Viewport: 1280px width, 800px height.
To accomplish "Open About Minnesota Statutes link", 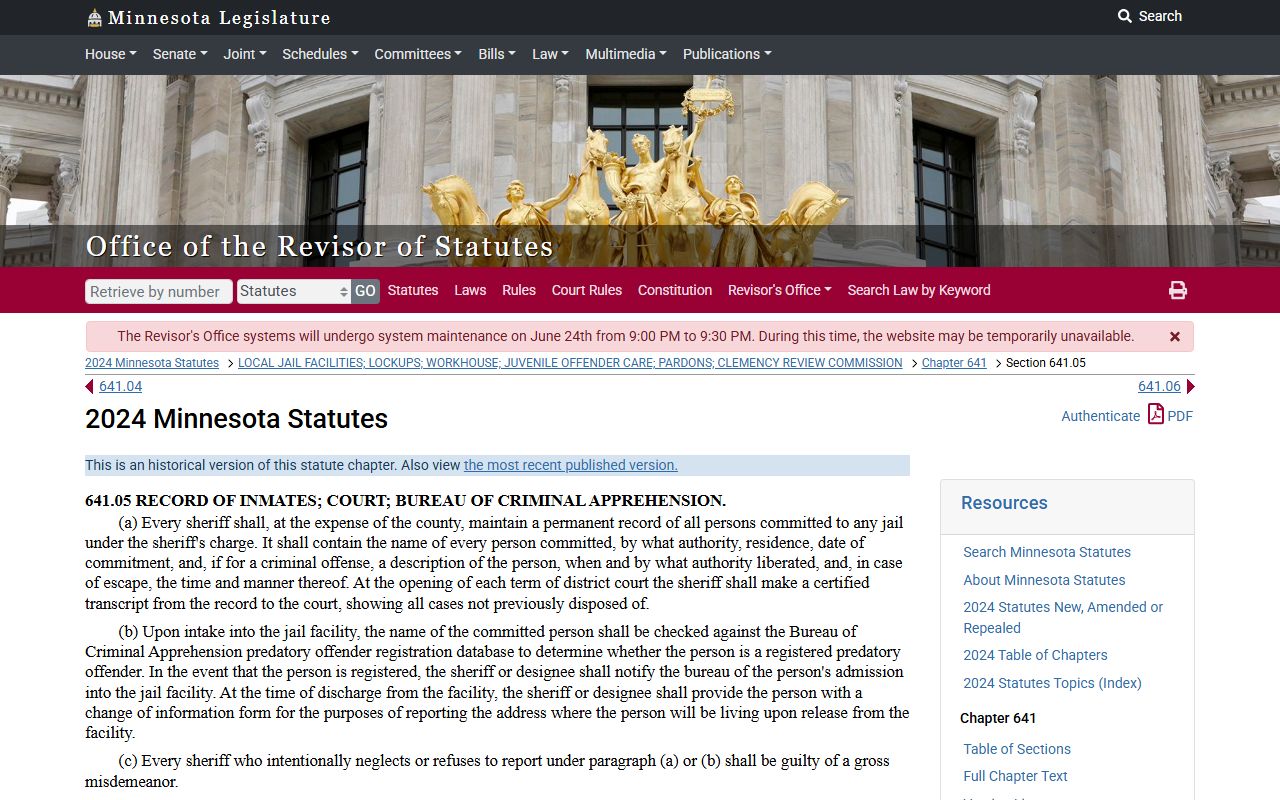I will coord(1044,580).
